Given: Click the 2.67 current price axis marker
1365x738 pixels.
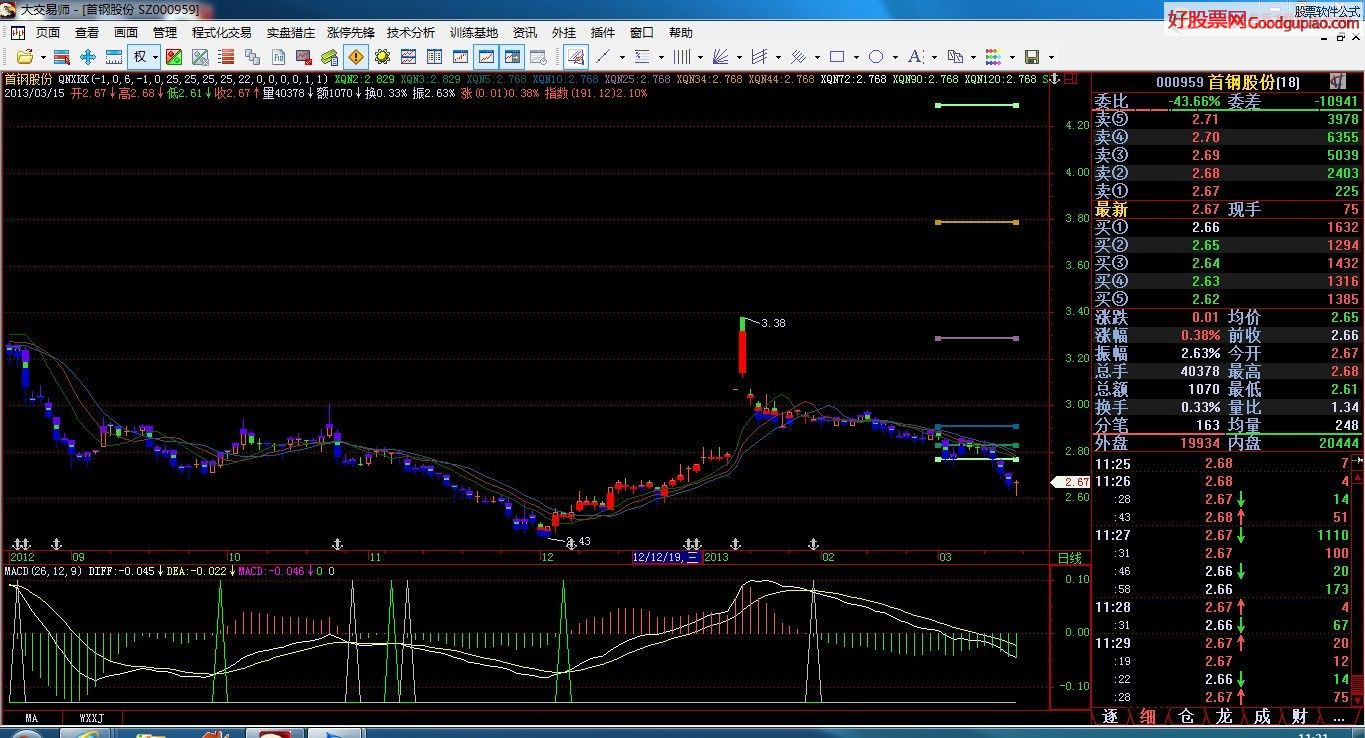Looking at the screenshot, I should pos(1073,482).
